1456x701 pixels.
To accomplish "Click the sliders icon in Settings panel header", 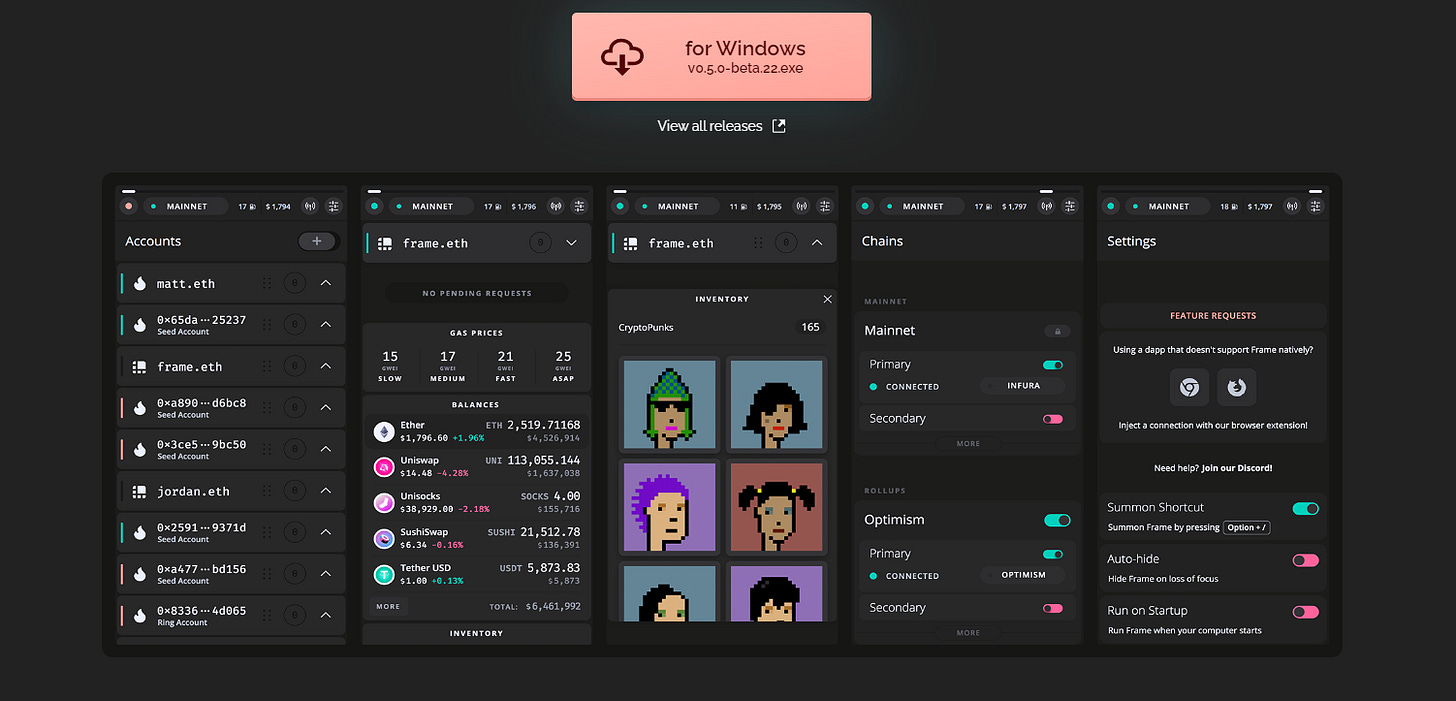I will [1316, 207].
